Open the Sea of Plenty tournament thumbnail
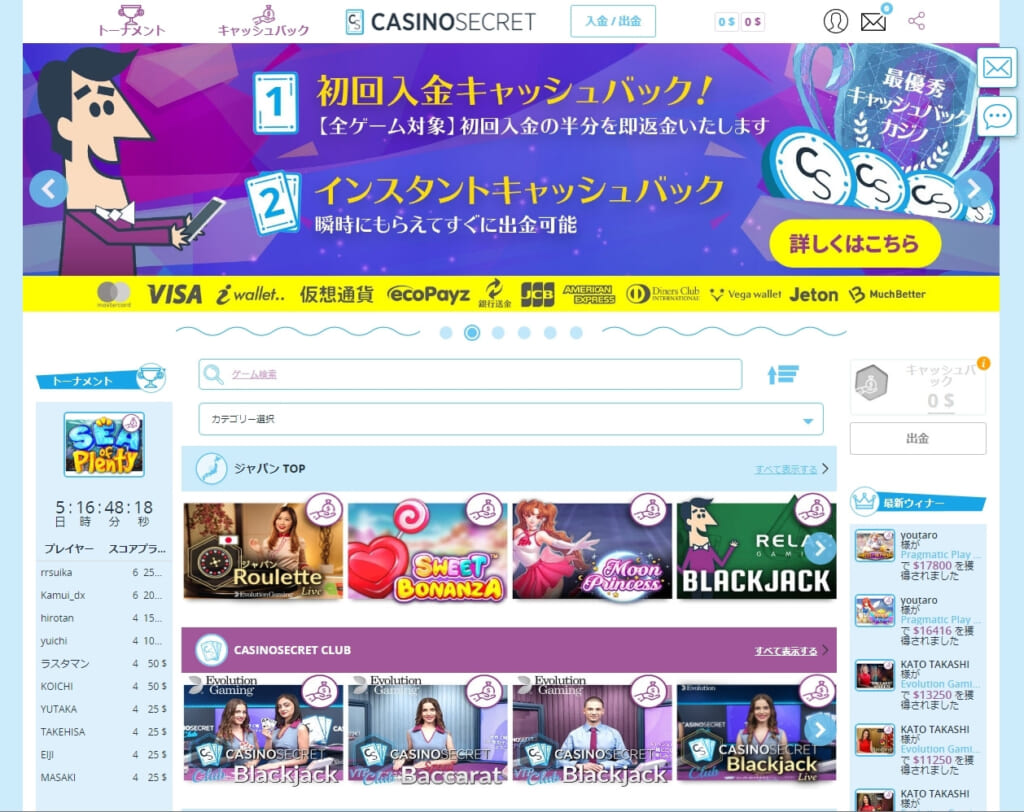The height and width of the screenshot is (812, 1024). pos(104,444)
